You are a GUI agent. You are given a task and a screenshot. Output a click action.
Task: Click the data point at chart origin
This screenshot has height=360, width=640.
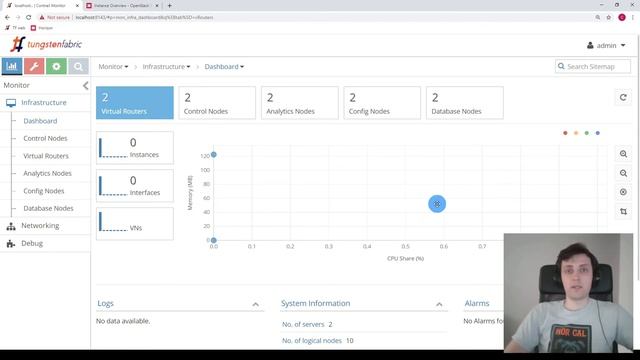pos(213,240)
